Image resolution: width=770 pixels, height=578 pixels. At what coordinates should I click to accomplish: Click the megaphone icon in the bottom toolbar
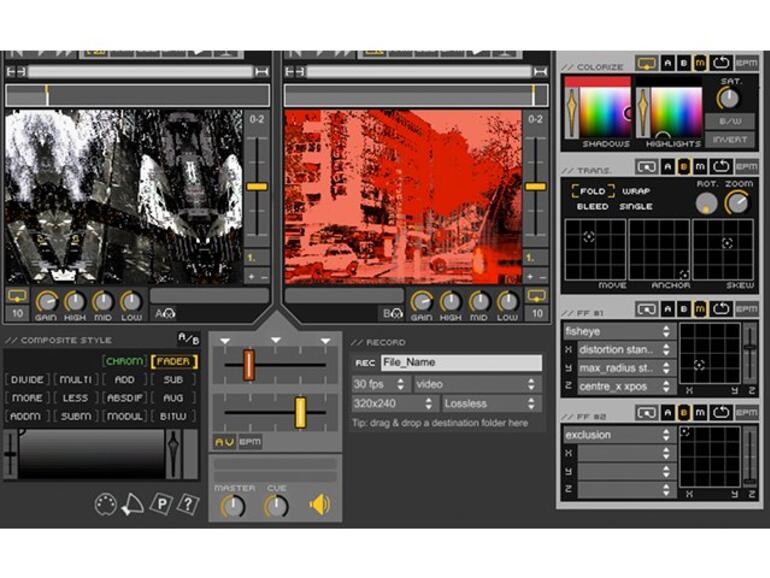133,504
